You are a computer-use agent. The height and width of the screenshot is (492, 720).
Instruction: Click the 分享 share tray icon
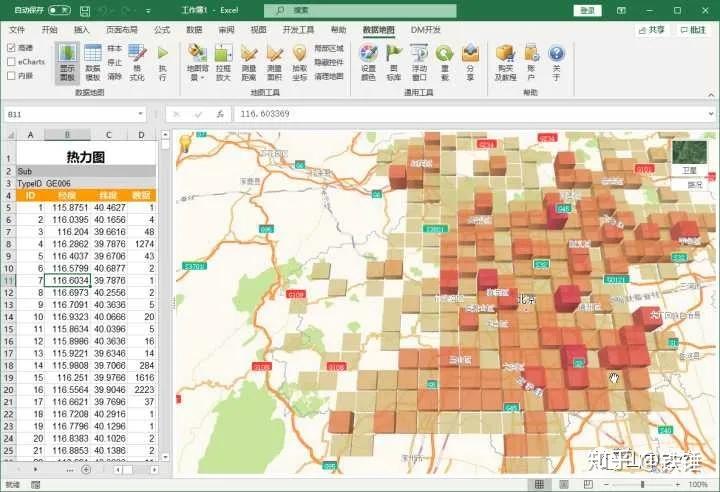pyautogui.click(x=470, y=63)
